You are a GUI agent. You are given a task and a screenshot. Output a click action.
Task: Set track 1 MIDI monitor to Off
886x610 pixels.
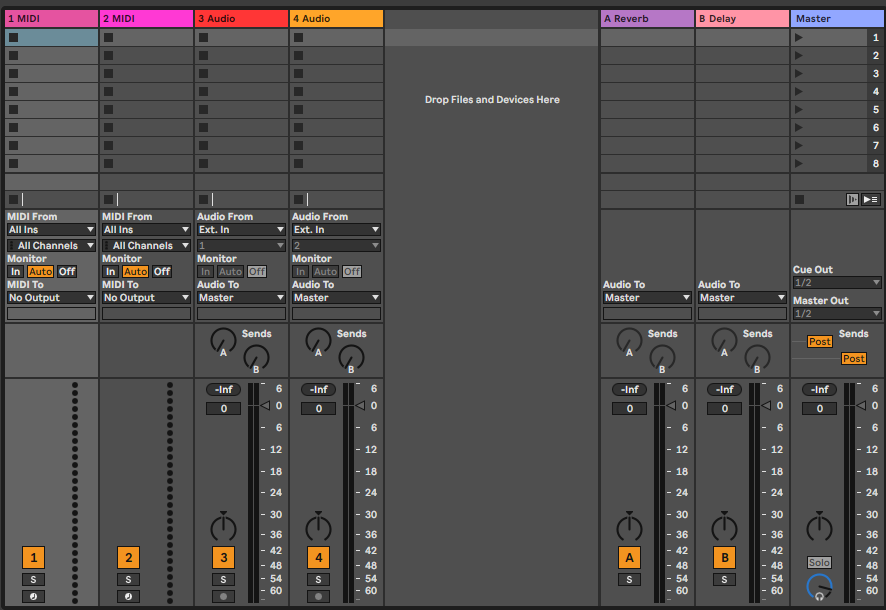click(x=66, y=271)
